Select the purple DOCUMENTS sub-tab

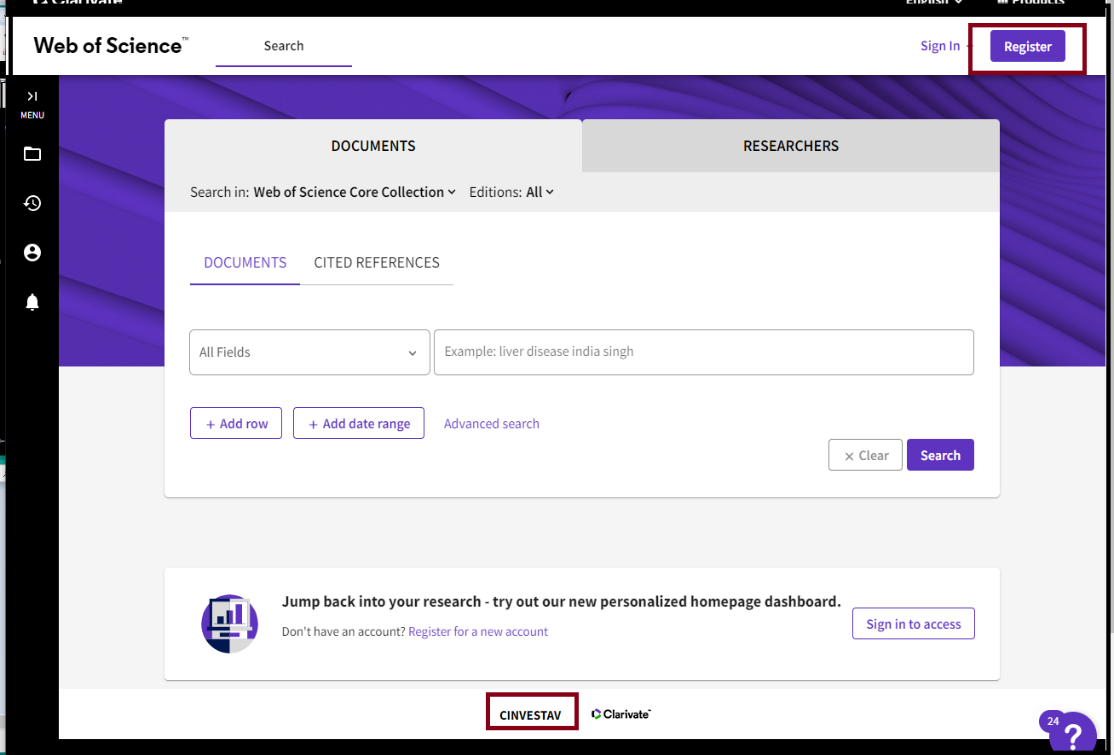coord(245,263)
